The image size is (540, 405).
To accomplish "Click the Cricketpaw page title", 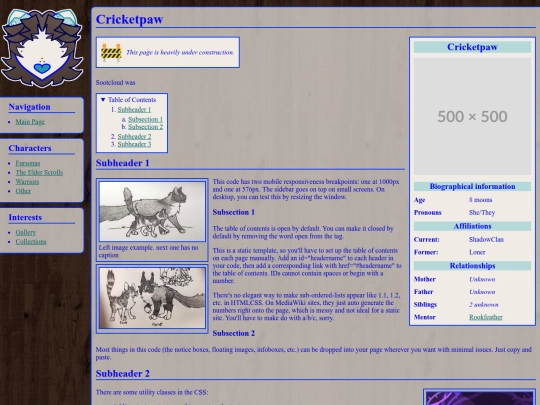I will 129,19.
